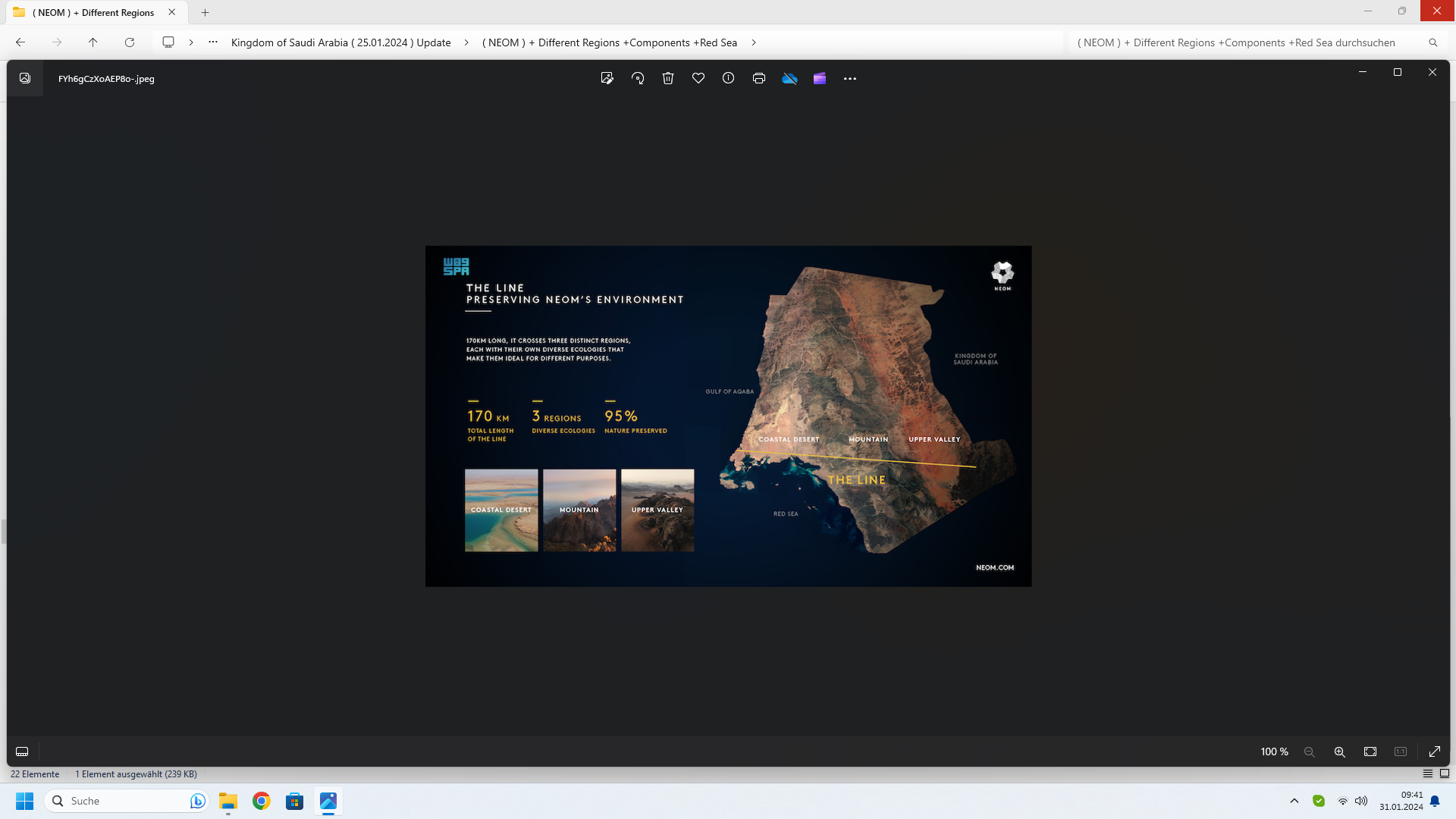Open the 'Kingdom of Saudi Arabia ( 25.01.2024 ) Update' breadcrumb
This screenshot has height=819, width=1456.
pos(341,42)
